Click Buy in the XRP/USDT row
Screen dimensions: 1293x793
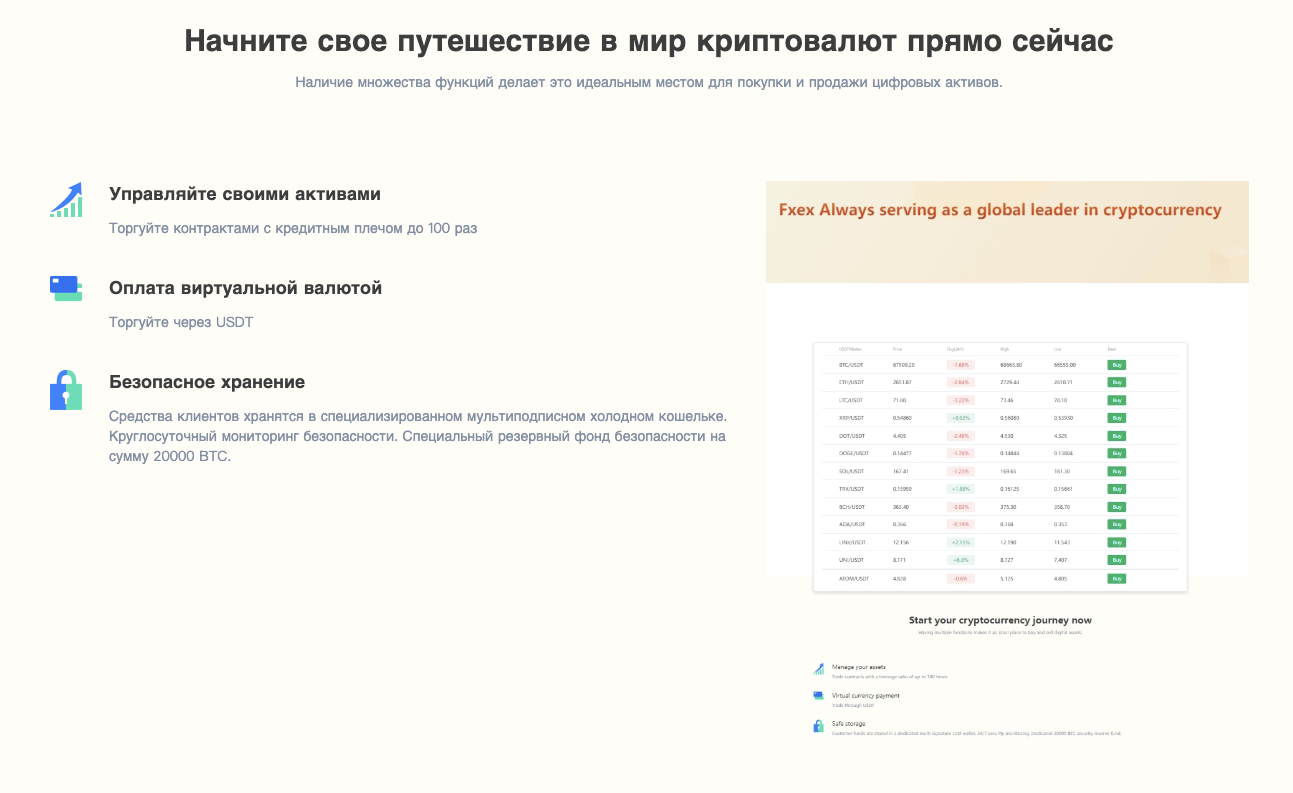click(x=1117, y=418)
